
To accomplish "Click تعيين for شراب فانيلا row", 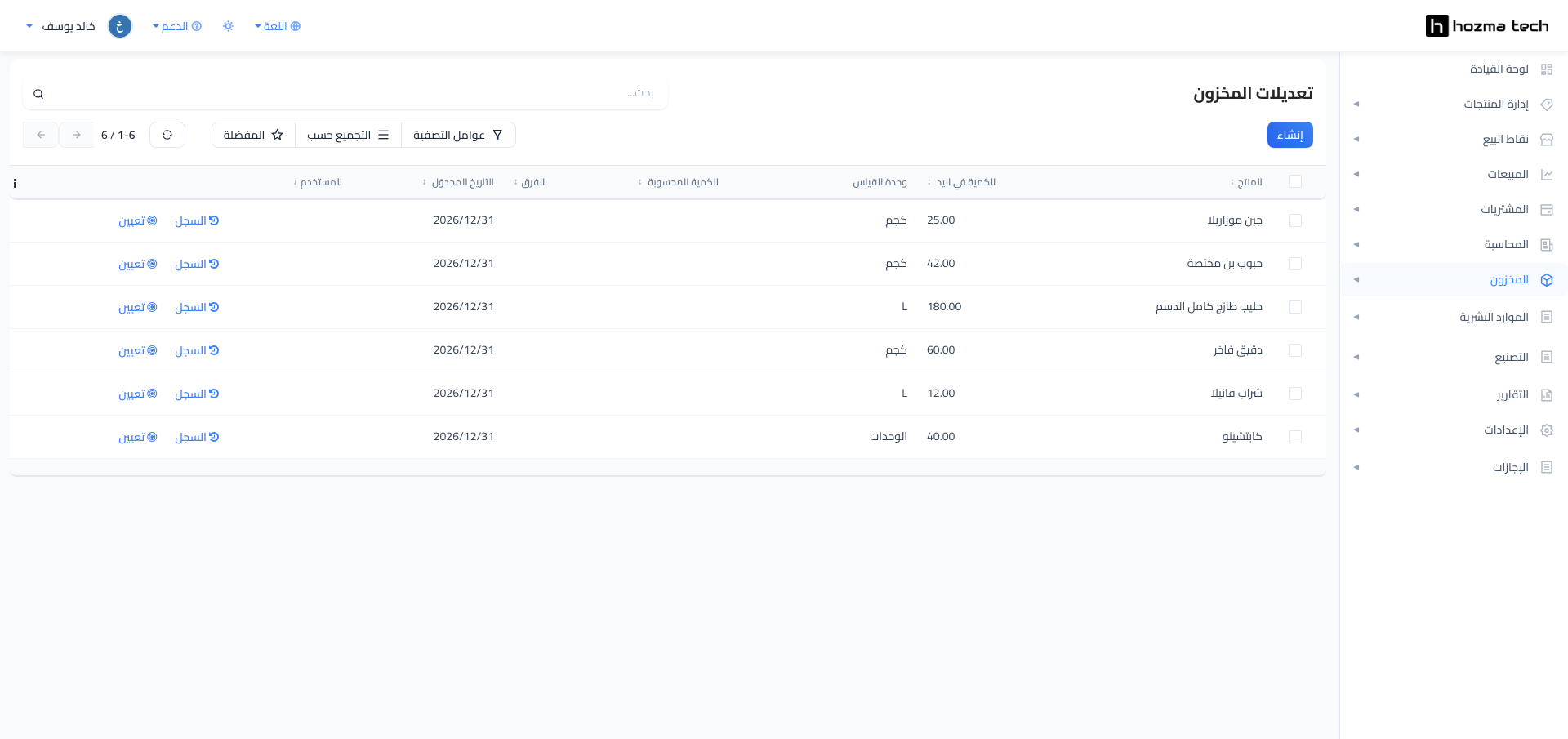I will click(x=138, y=394).
